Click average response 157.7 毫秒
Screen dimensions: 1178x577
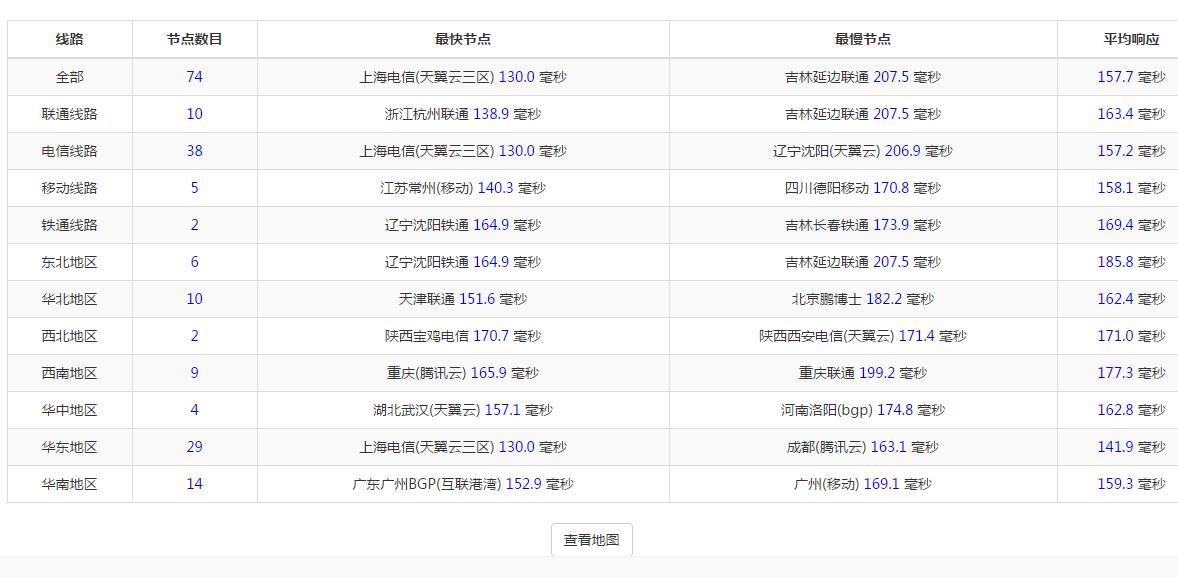point(1131,77)
